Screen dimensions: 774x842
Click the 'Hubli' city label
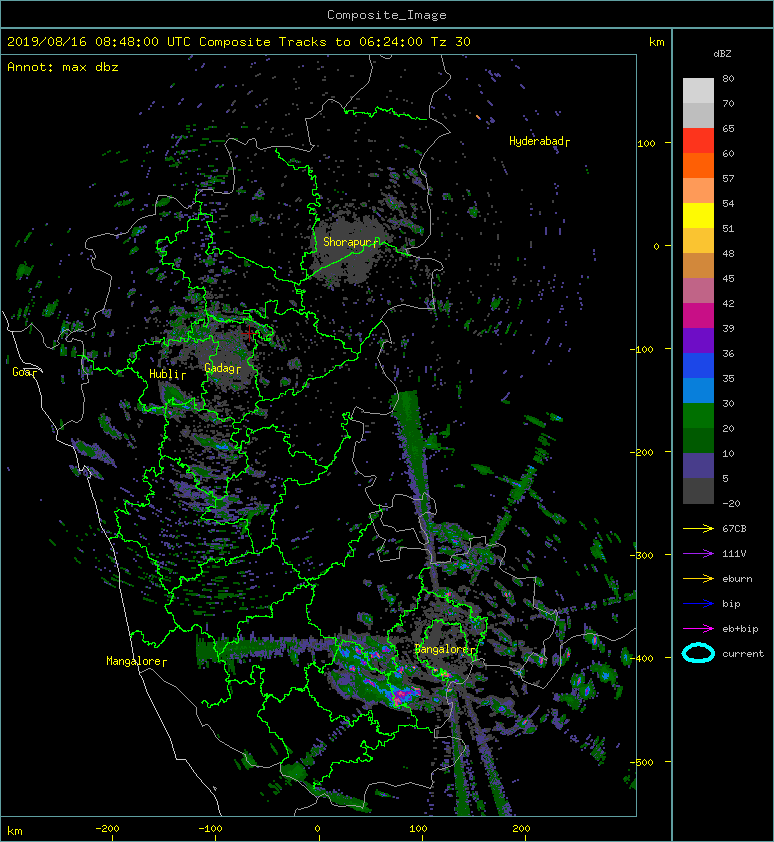tap(163, 374)
